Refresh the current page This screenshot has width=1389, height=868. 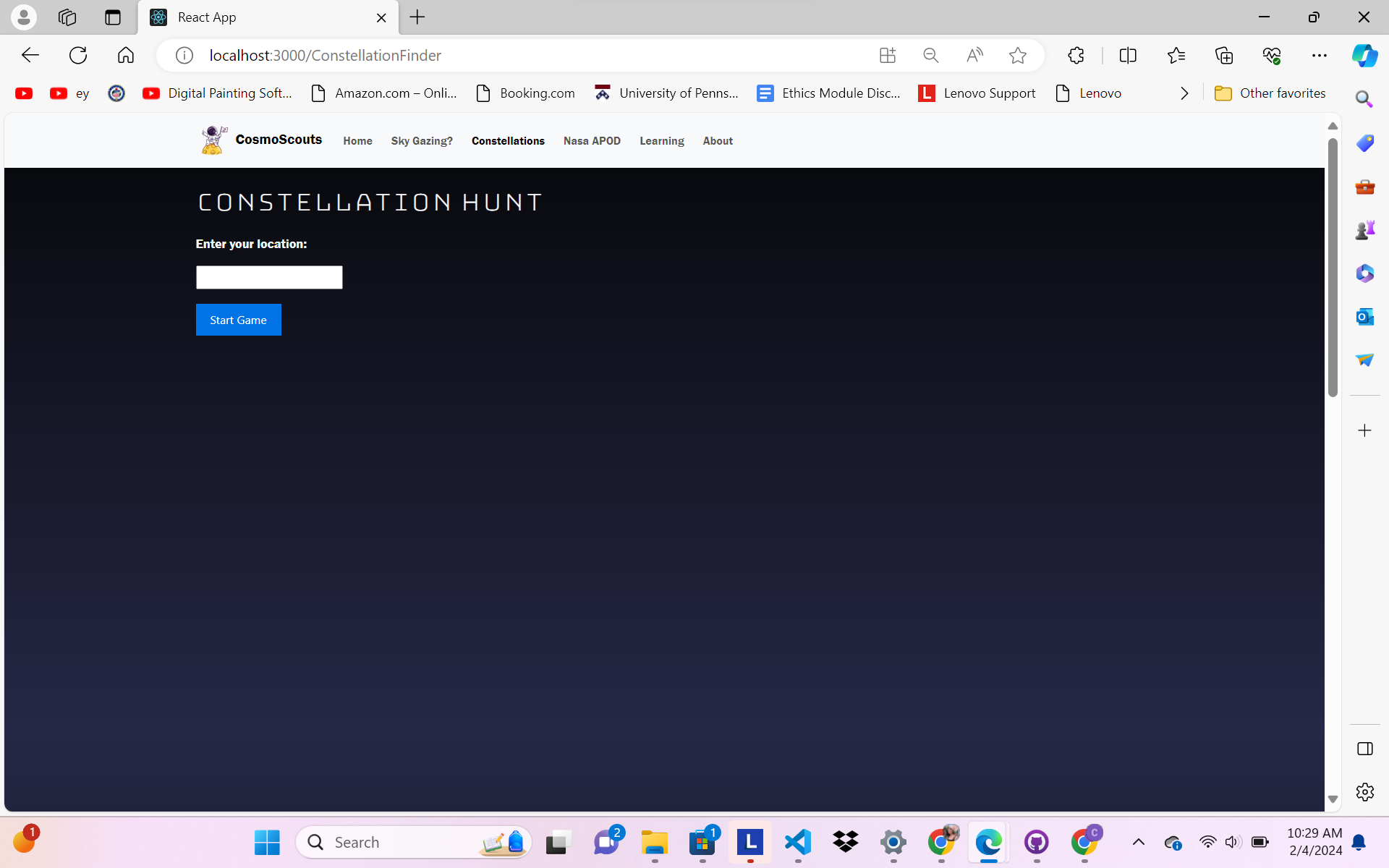tap(78, 56)
